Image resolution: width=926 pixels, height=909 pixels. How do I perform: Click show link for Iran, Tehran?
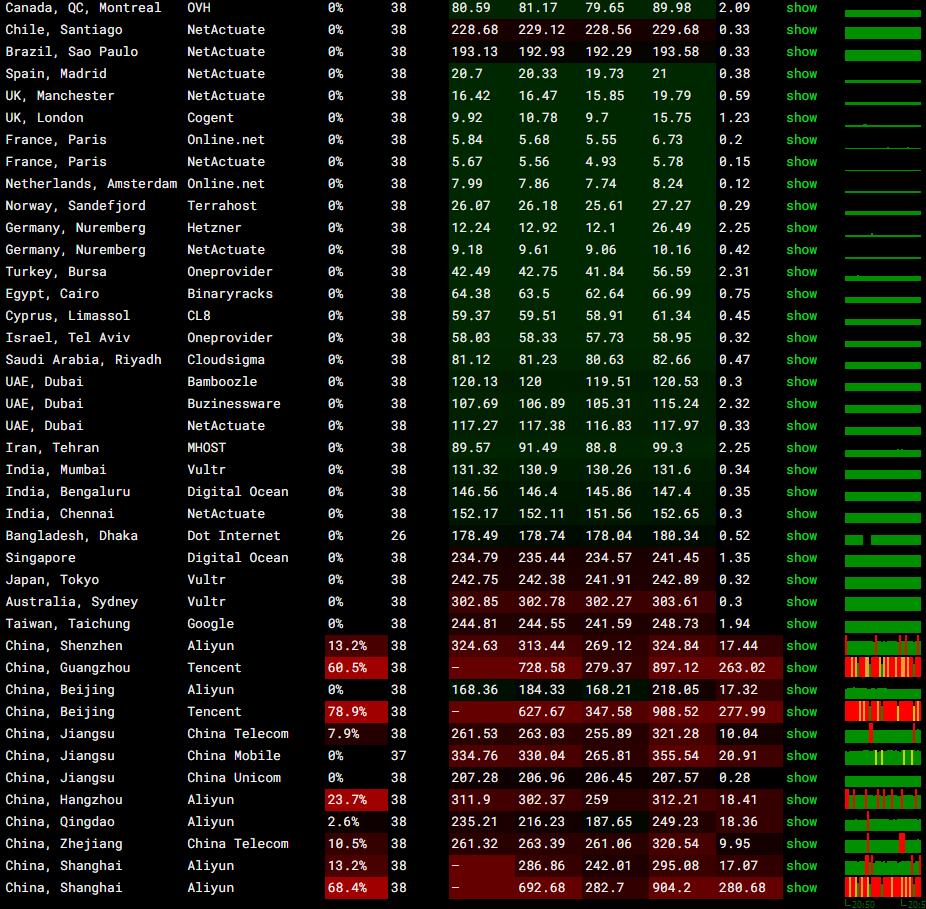click(801, 448)
